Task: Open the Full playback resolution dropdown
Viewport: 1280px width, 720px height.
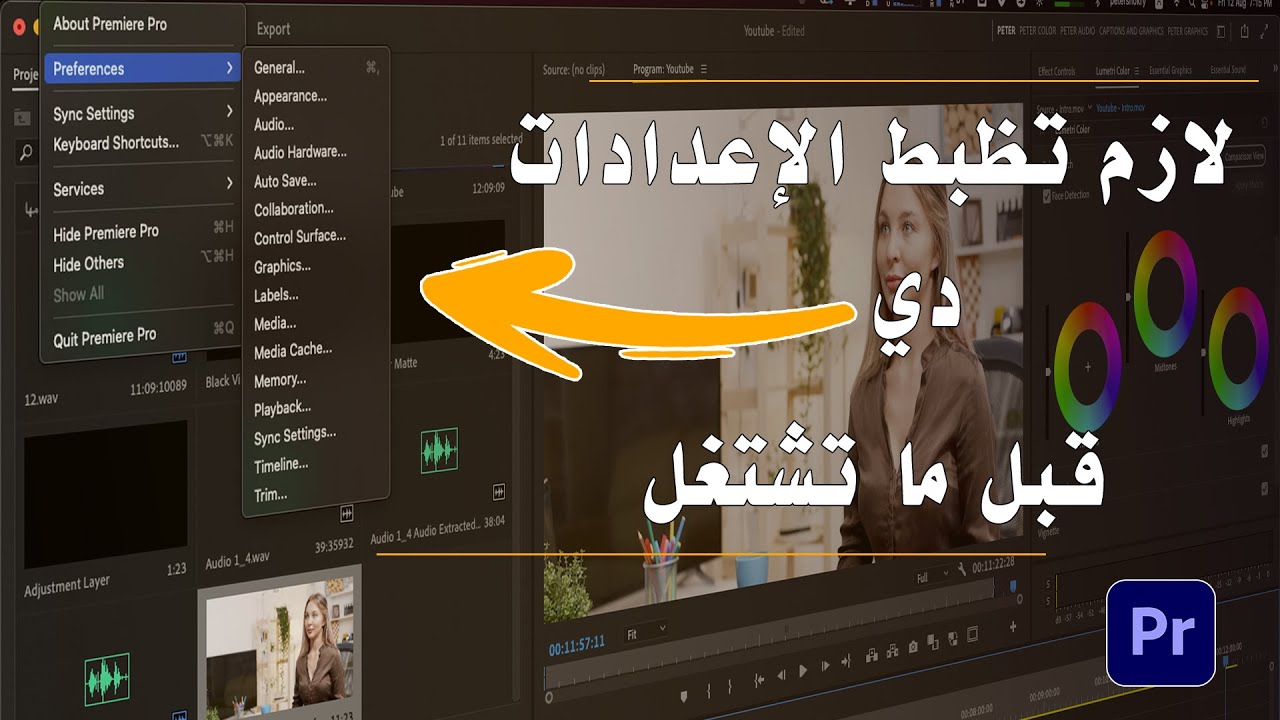Action: [932, 577]
